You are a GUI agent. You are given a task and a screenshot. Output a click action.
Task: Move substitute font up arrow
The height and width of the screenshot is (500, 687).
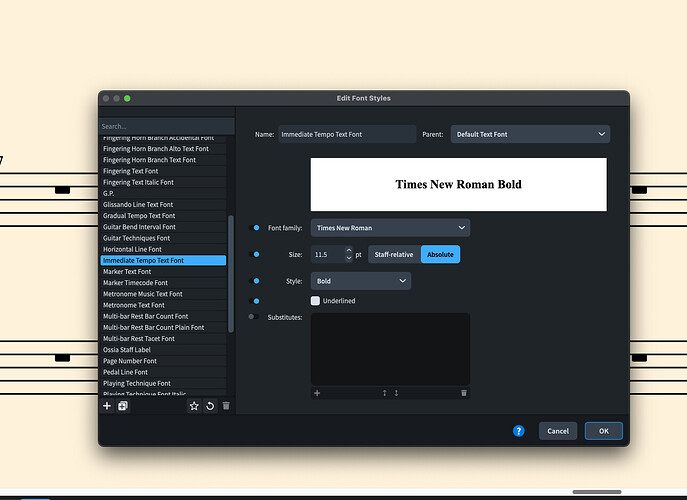click(384, 393)
